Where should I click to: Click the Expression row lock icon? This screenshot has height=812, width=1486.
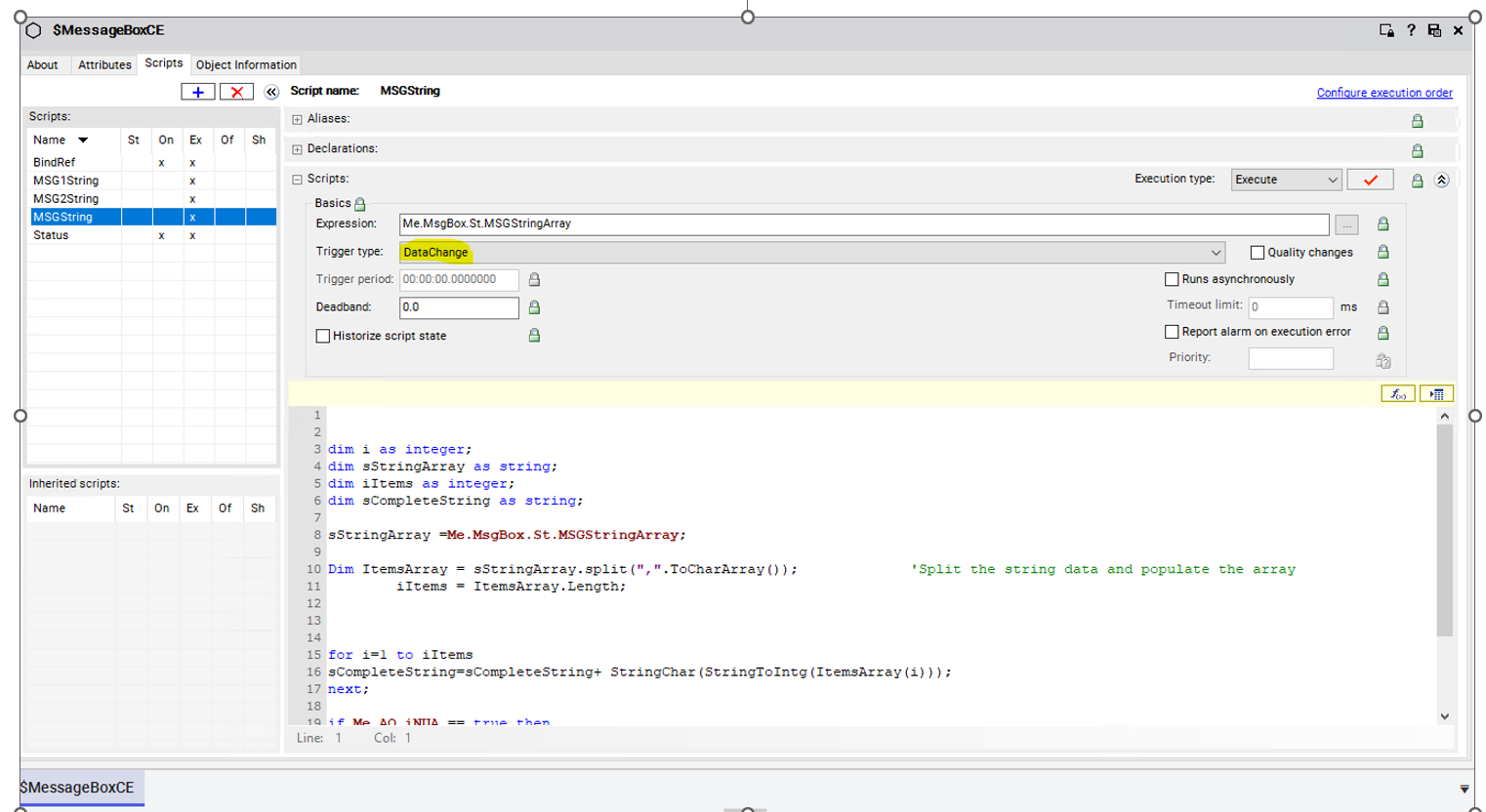click(1383, 224)
